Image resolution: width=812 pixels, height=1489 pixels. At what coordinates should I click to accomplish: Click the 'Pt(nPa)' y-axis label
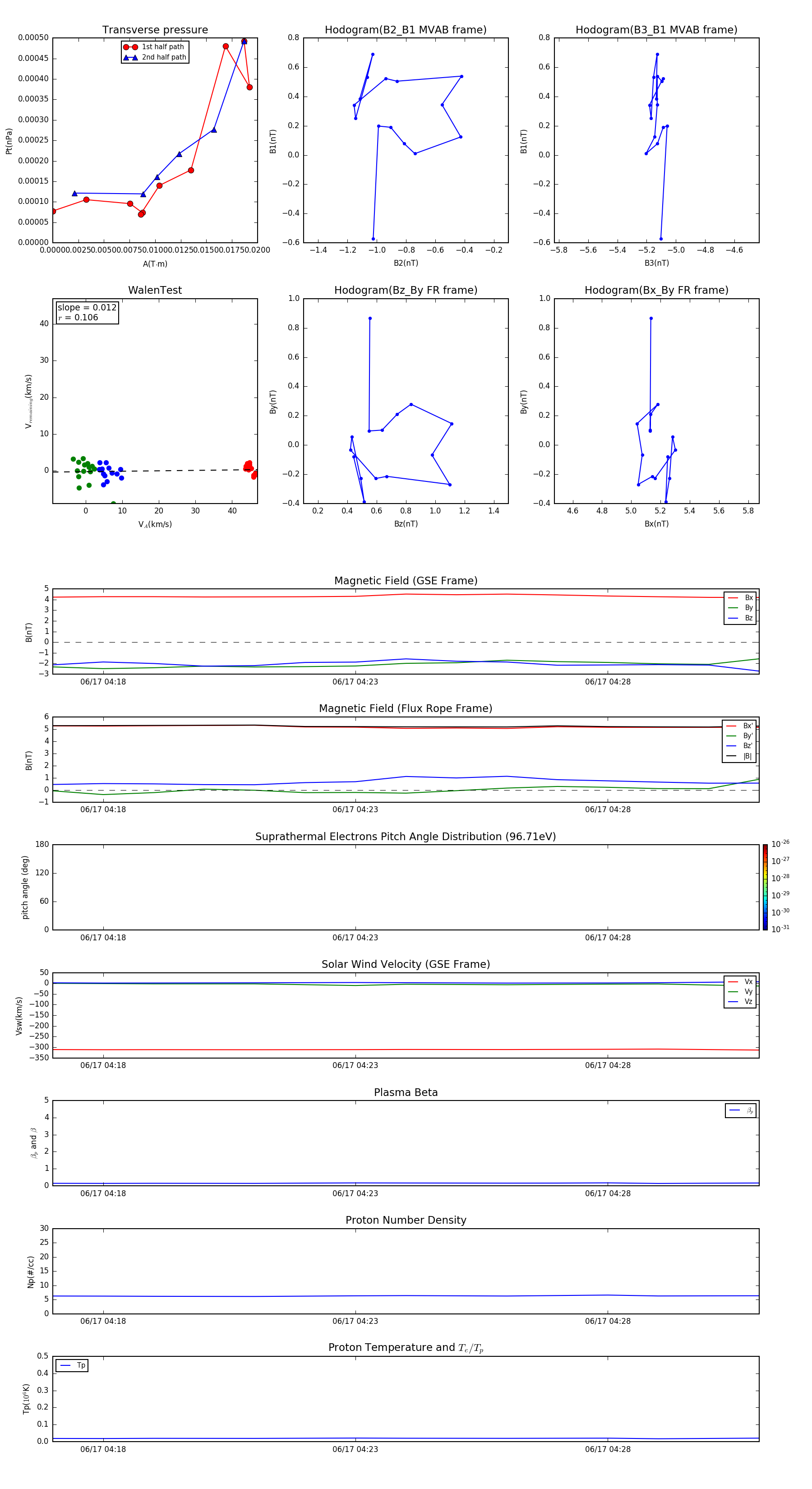click(x=9, y=141)
